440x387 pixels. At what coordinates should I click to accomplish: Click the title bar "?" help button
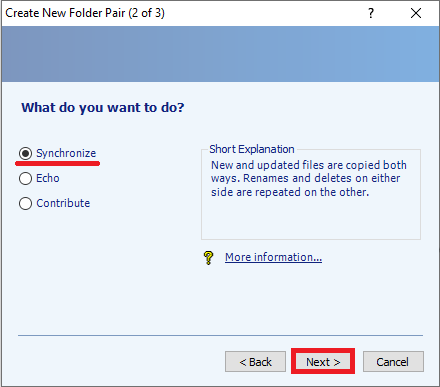click(x=371, y=13)
